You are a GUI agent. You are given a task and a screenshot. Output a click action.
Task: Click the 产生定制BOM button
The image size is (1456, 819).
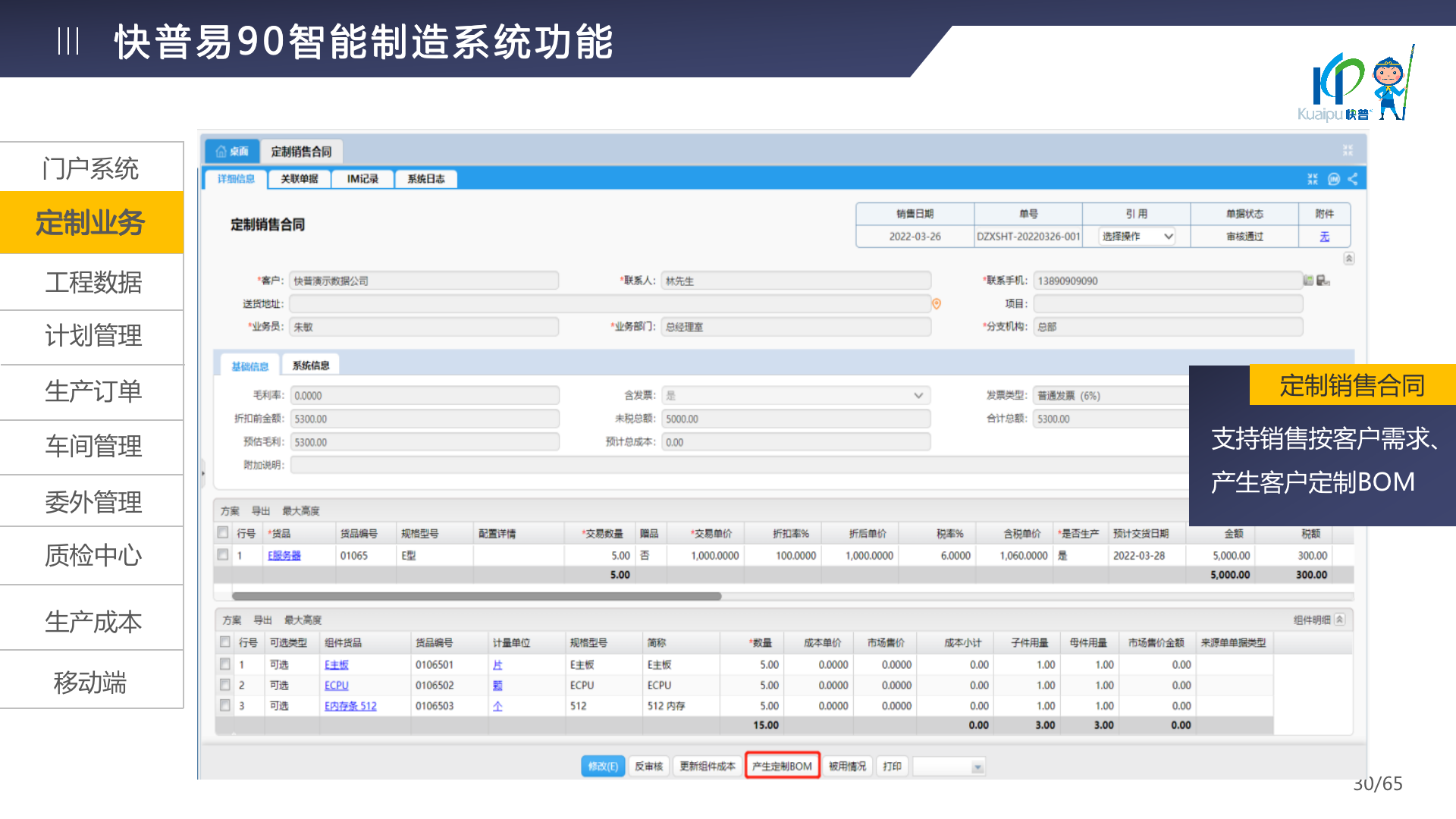tap(782, 766)
